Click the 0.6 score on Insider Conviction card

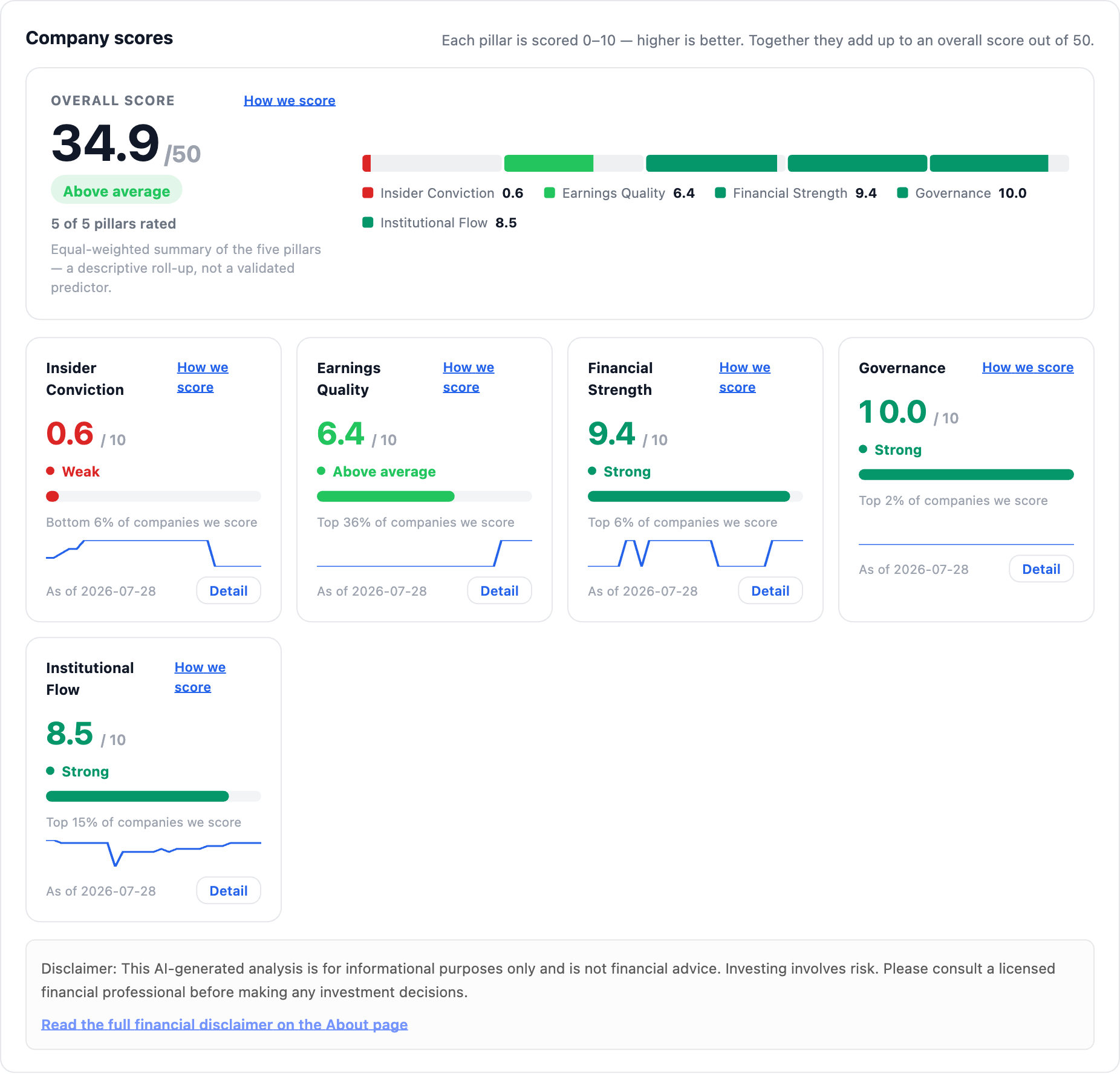70,434
